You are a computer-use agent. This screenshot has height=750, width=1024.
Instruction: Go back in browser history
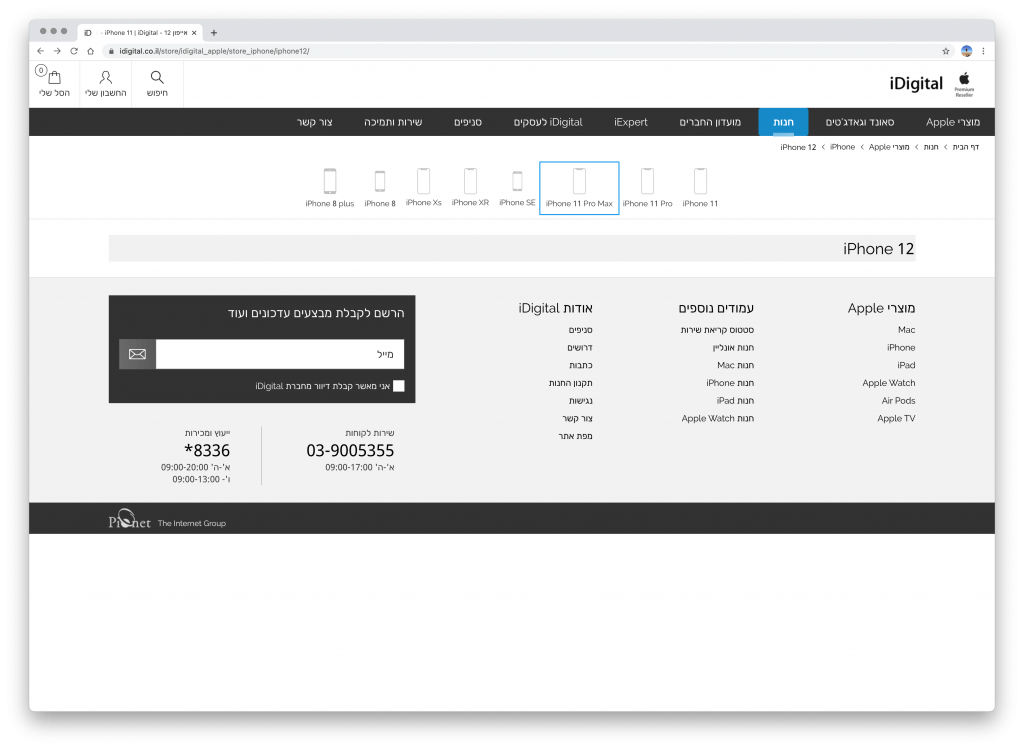[x=40, y=51]
